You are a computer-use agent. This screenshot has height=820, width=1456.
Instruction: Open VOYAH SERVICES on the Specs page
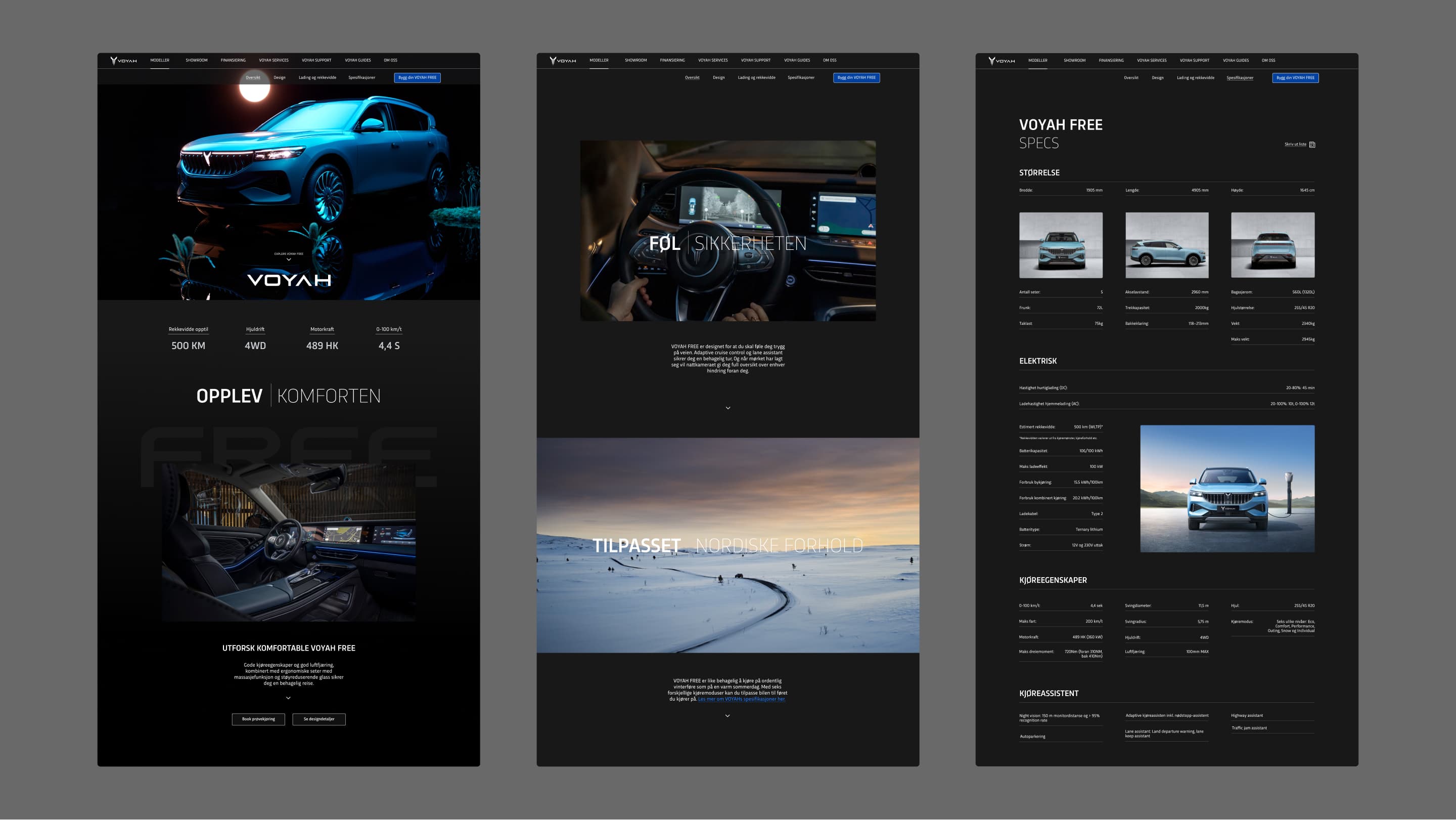[x=1152, y=61]
